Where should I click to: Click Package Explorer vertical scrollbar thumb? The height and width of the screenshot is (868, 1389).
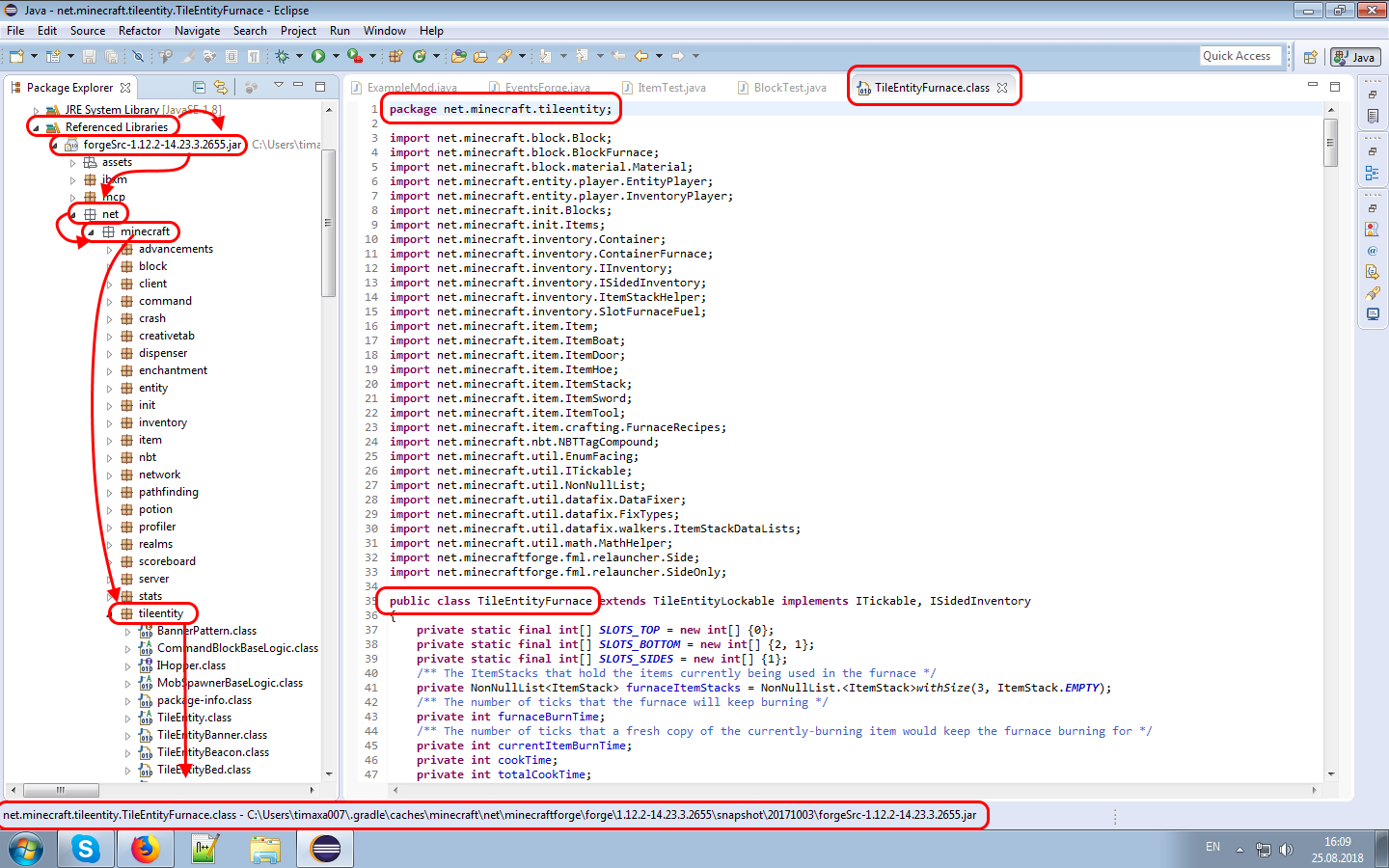328,223
